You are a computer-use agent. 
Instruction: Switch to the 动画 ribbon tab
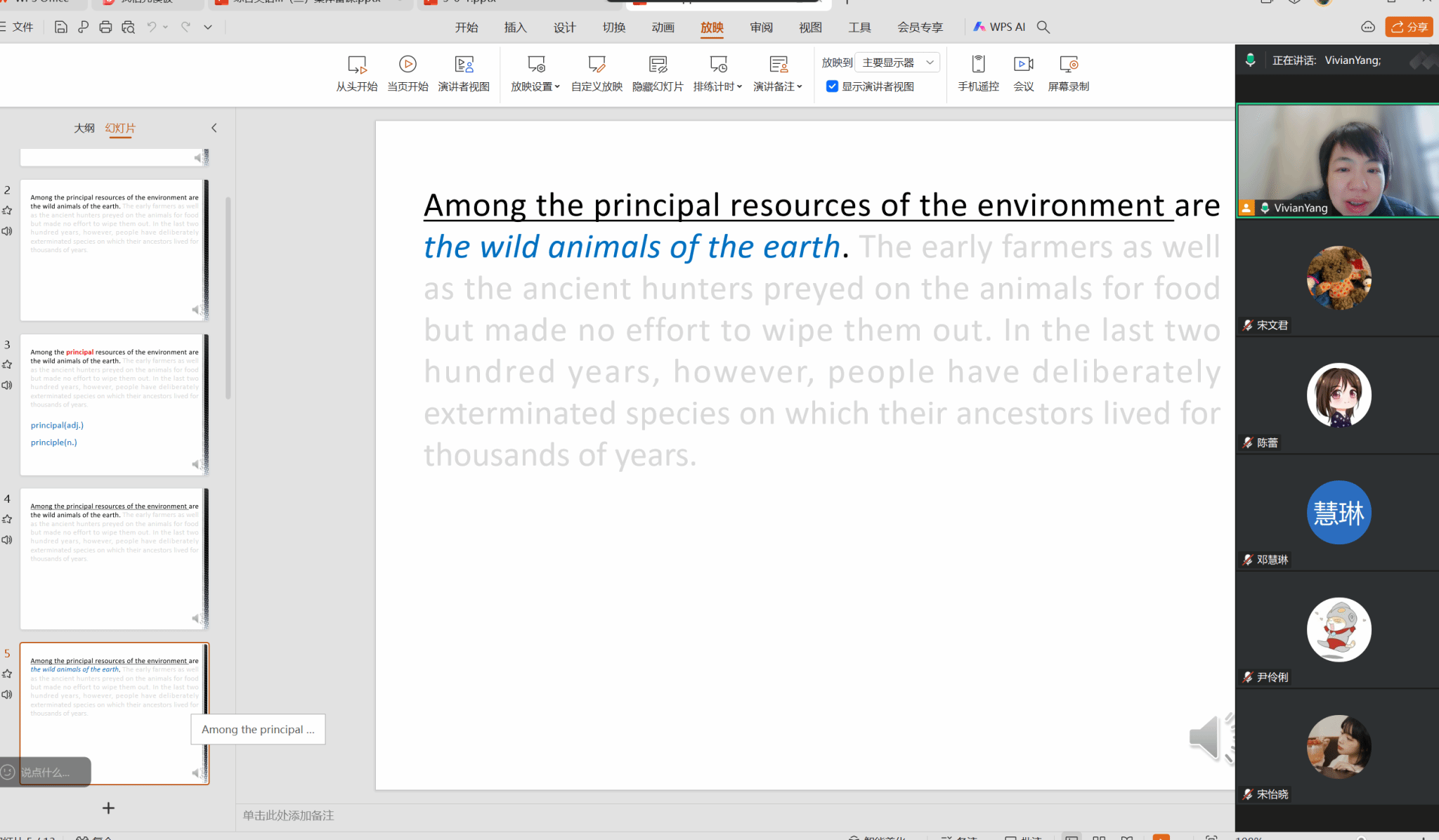pos(663,27)
